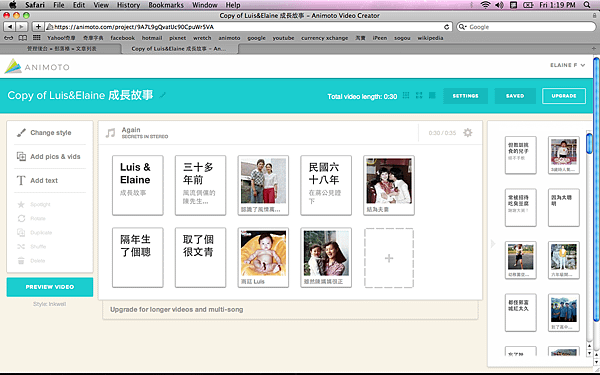Image resolution: width=600 pixels, height=375 pixels.
Task: Open the File menu
Action: point(59,5)
